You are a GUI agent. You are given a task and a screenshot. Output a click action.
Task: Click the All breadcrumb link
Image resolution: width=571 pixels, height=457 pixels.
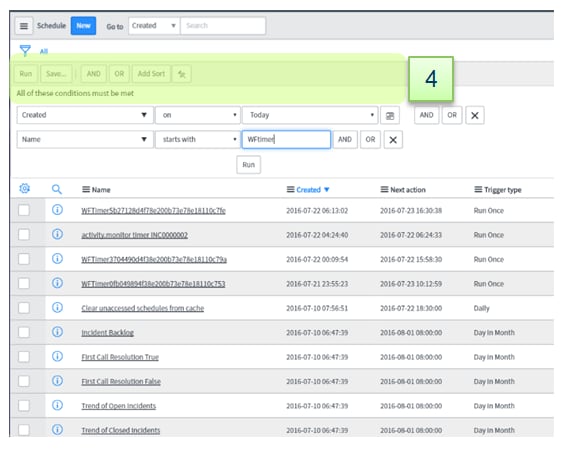tap(44, 51)
